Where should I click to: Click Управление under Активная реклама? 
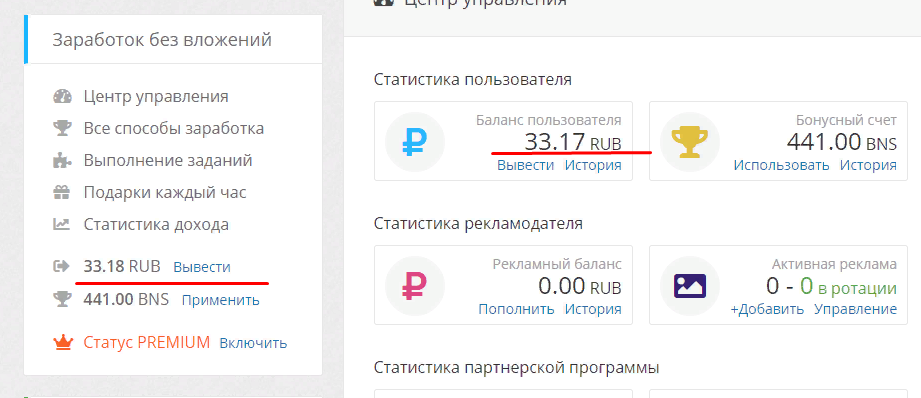(856, 309)
